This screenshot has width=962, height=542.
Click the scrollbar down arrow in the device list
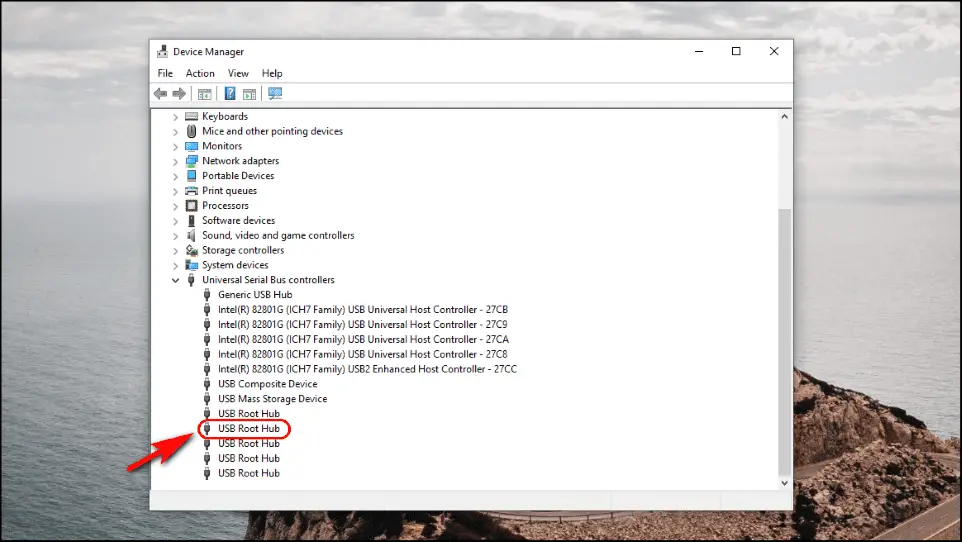[x=784, y=483]
